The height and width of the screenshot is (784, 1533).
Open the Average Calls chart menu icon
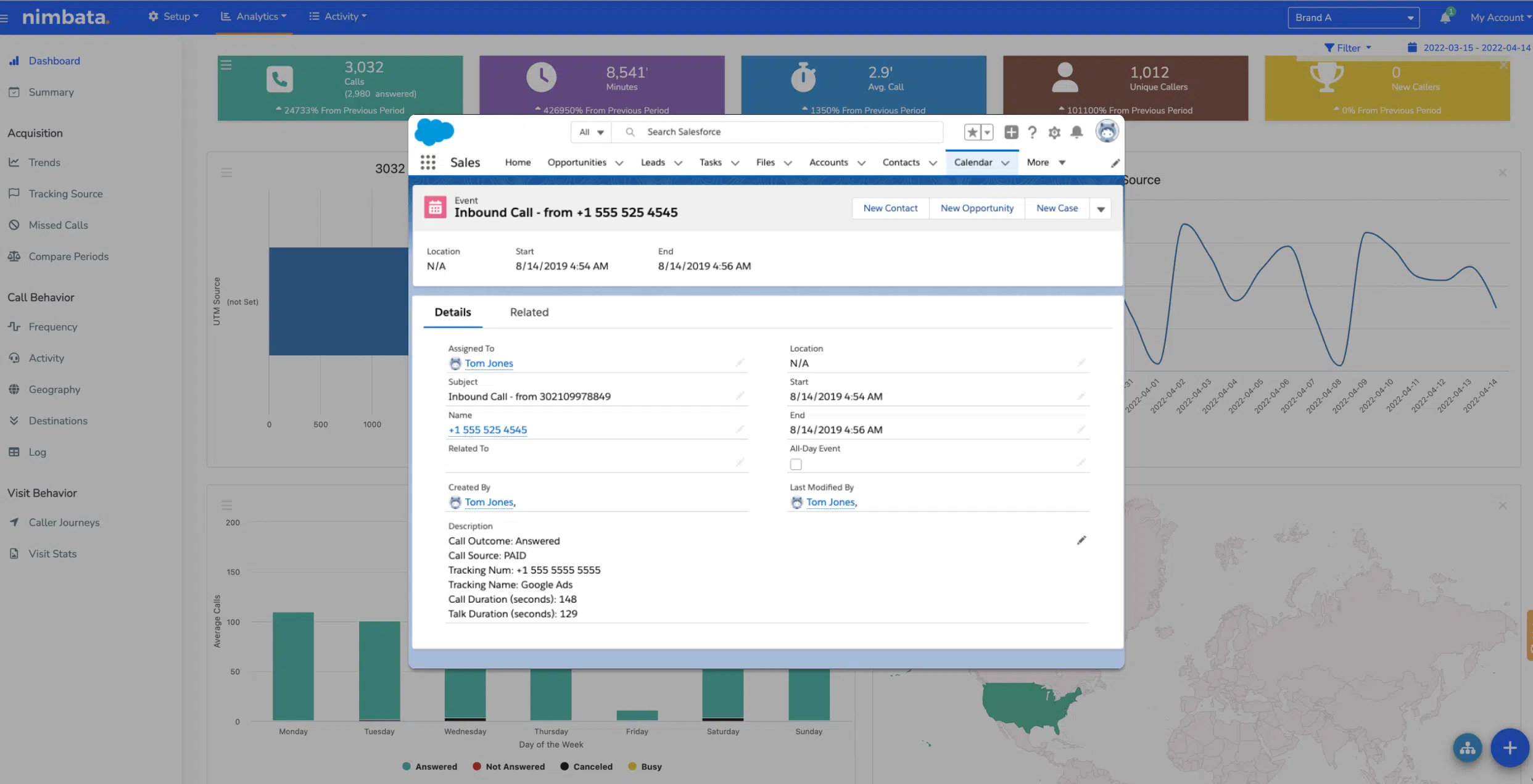pos(226,505)
